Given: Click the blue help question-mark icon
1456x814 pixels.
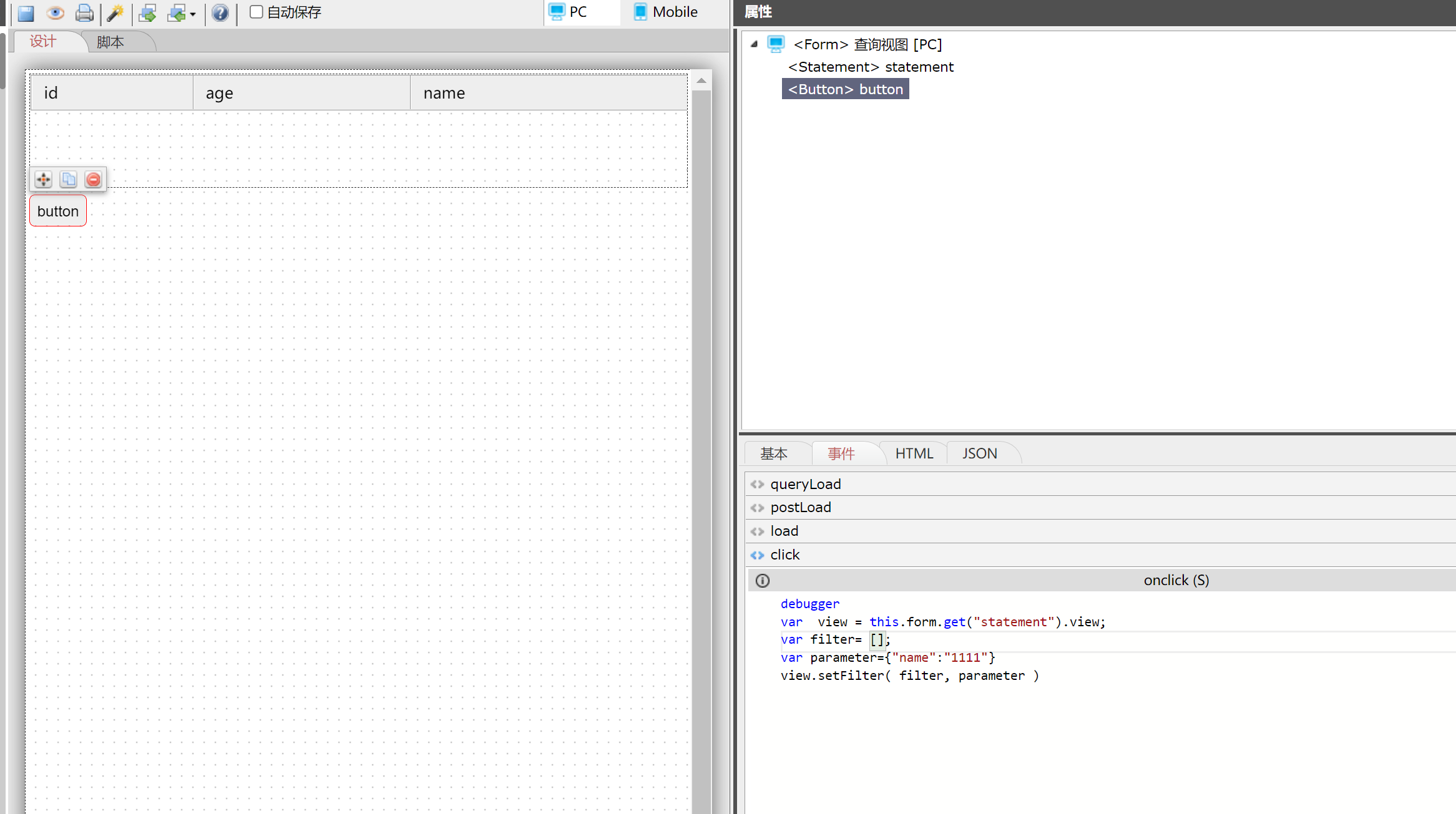Looking at the screenshot, I should 220,12.
